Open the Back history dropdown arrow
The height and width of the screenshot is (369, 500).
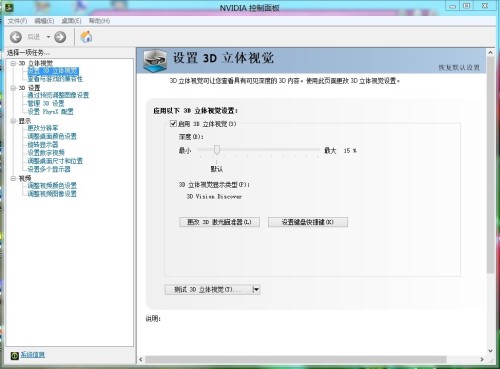[x=48, y=37]
